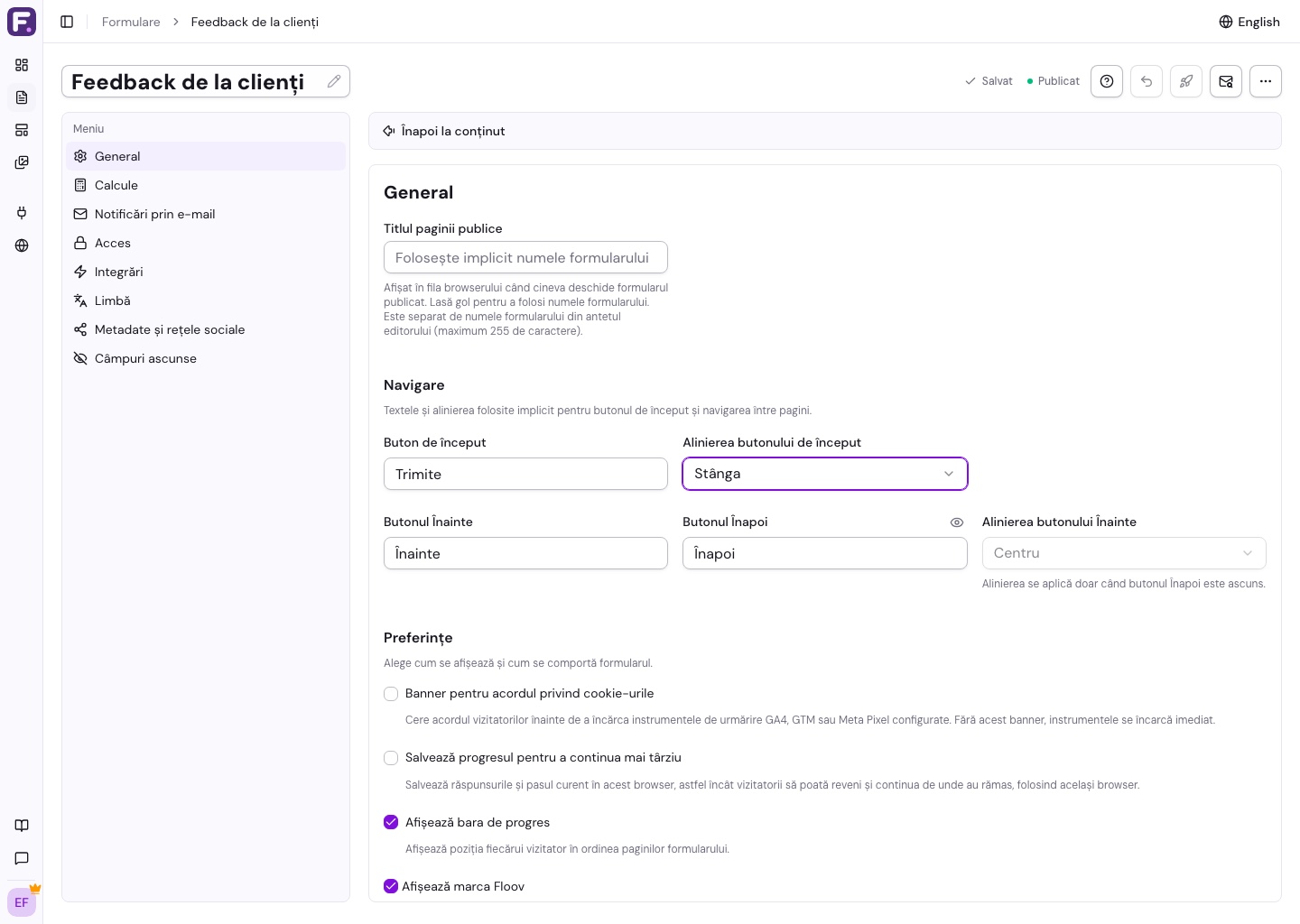This screenshot has height=924, width=1300.
Task: Open the mail search submissions button
Action: point(1226,81)
